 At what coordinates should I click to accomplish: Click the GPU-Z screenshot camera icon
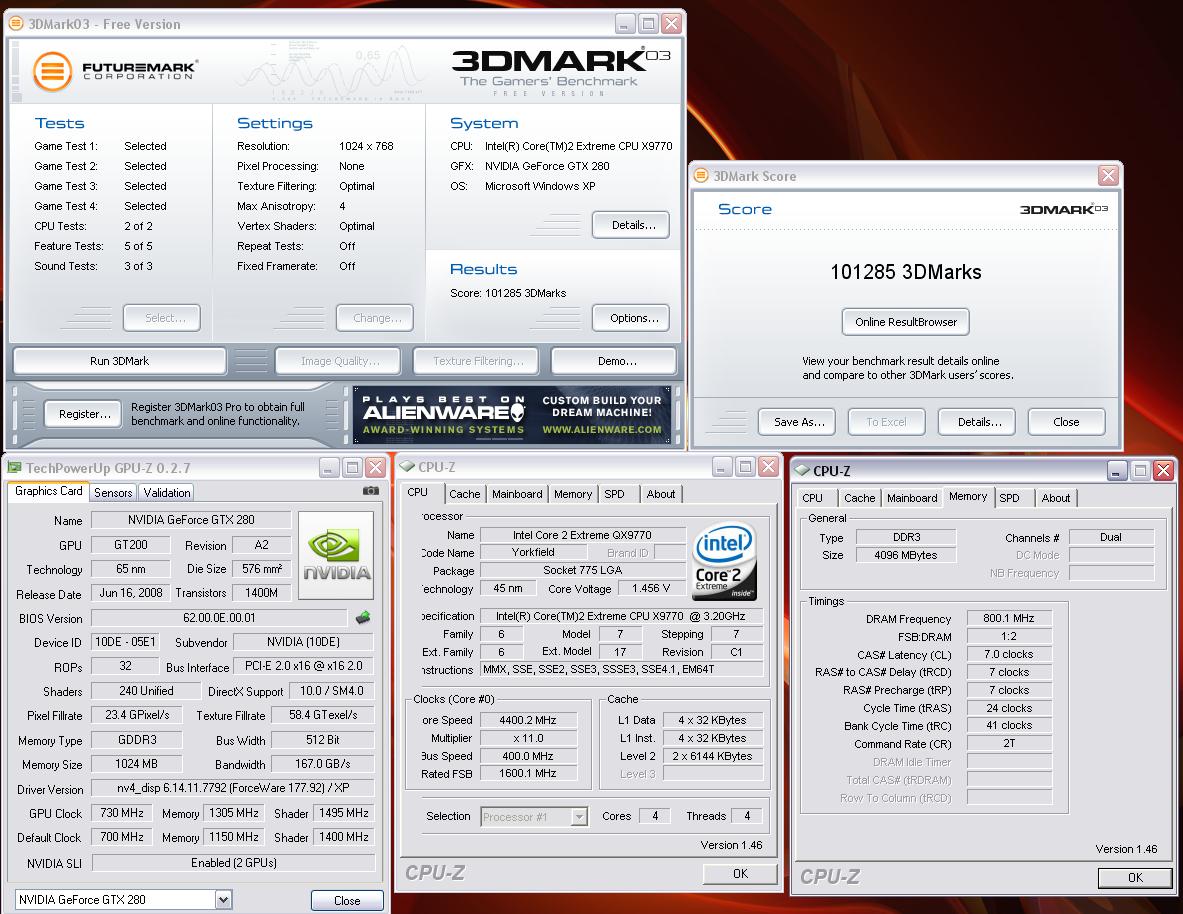click(370, 491)
